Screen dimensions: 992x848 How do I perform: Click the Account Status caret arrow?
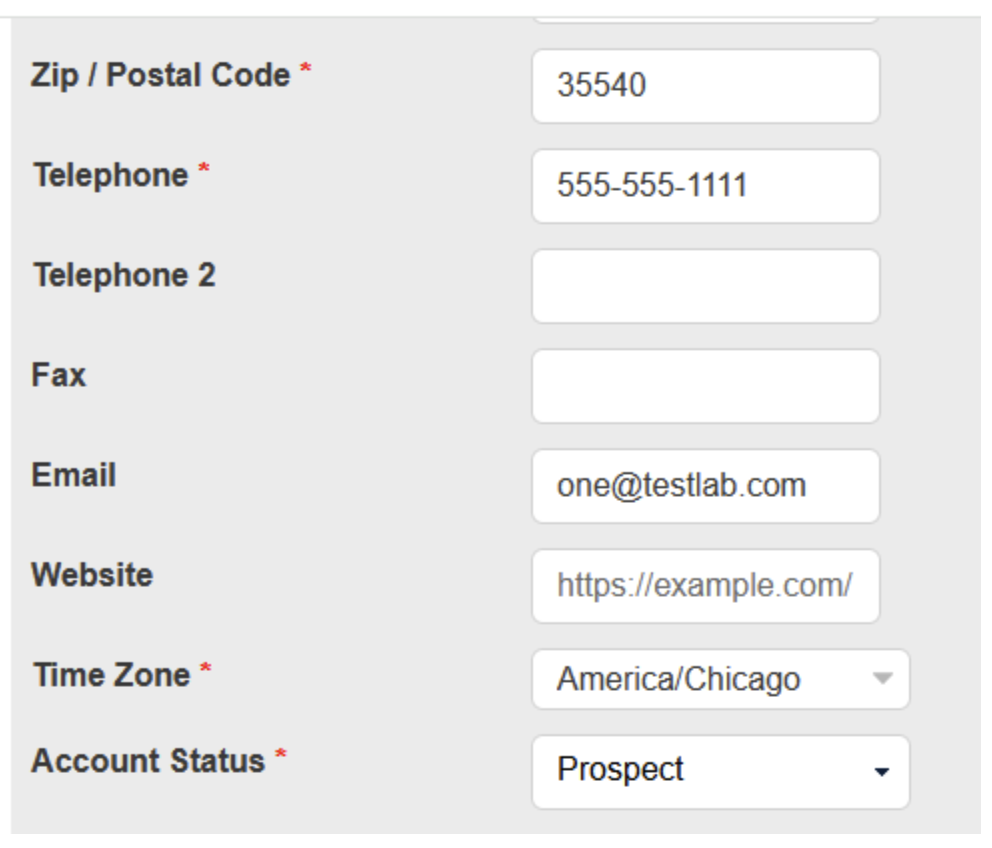pos(881,772)
